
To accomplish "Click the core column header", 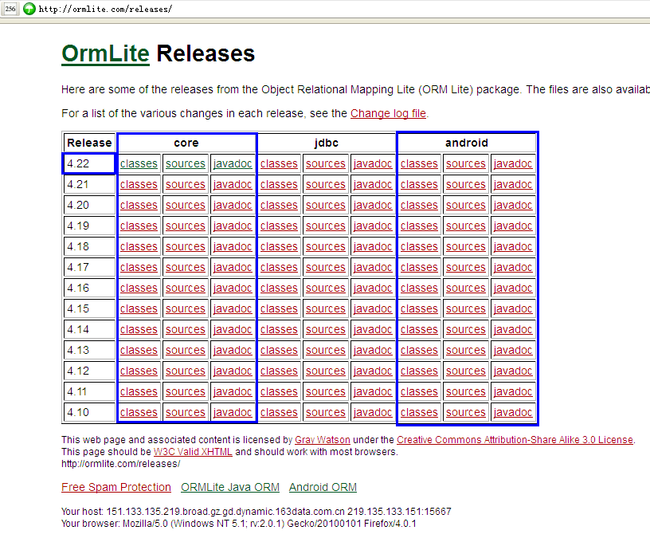I will click(187, 143).
